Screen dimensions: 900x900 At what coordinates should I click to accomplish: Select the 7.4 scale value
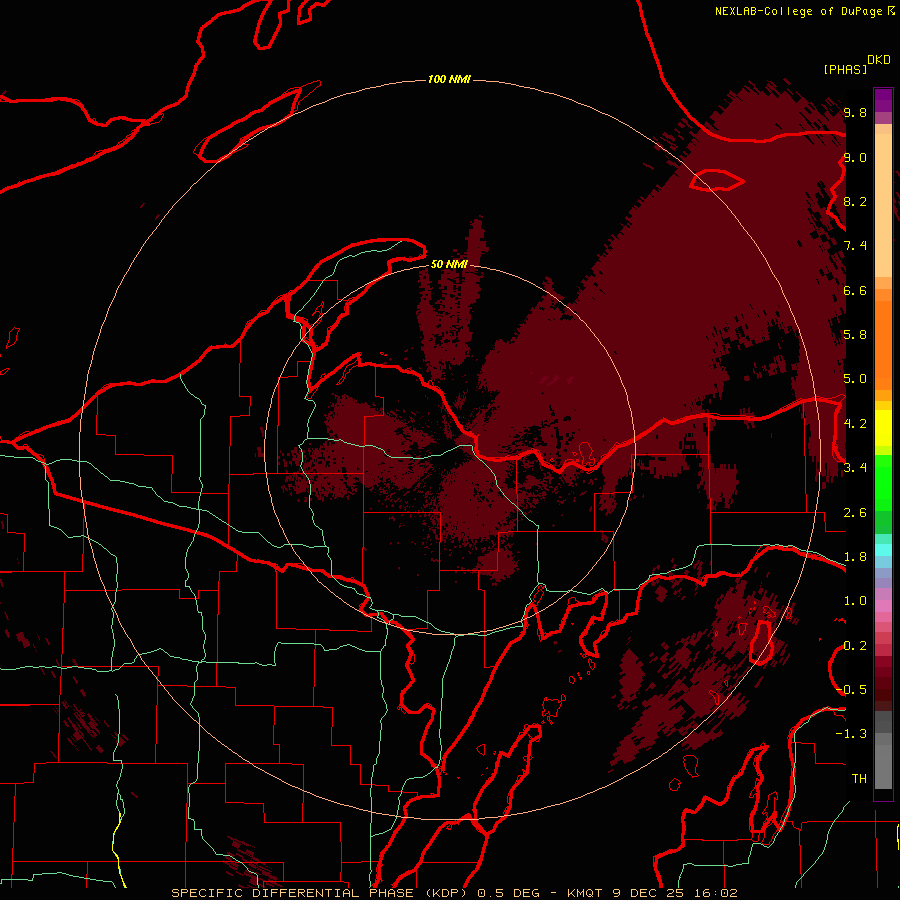click(x=855, y=246)
